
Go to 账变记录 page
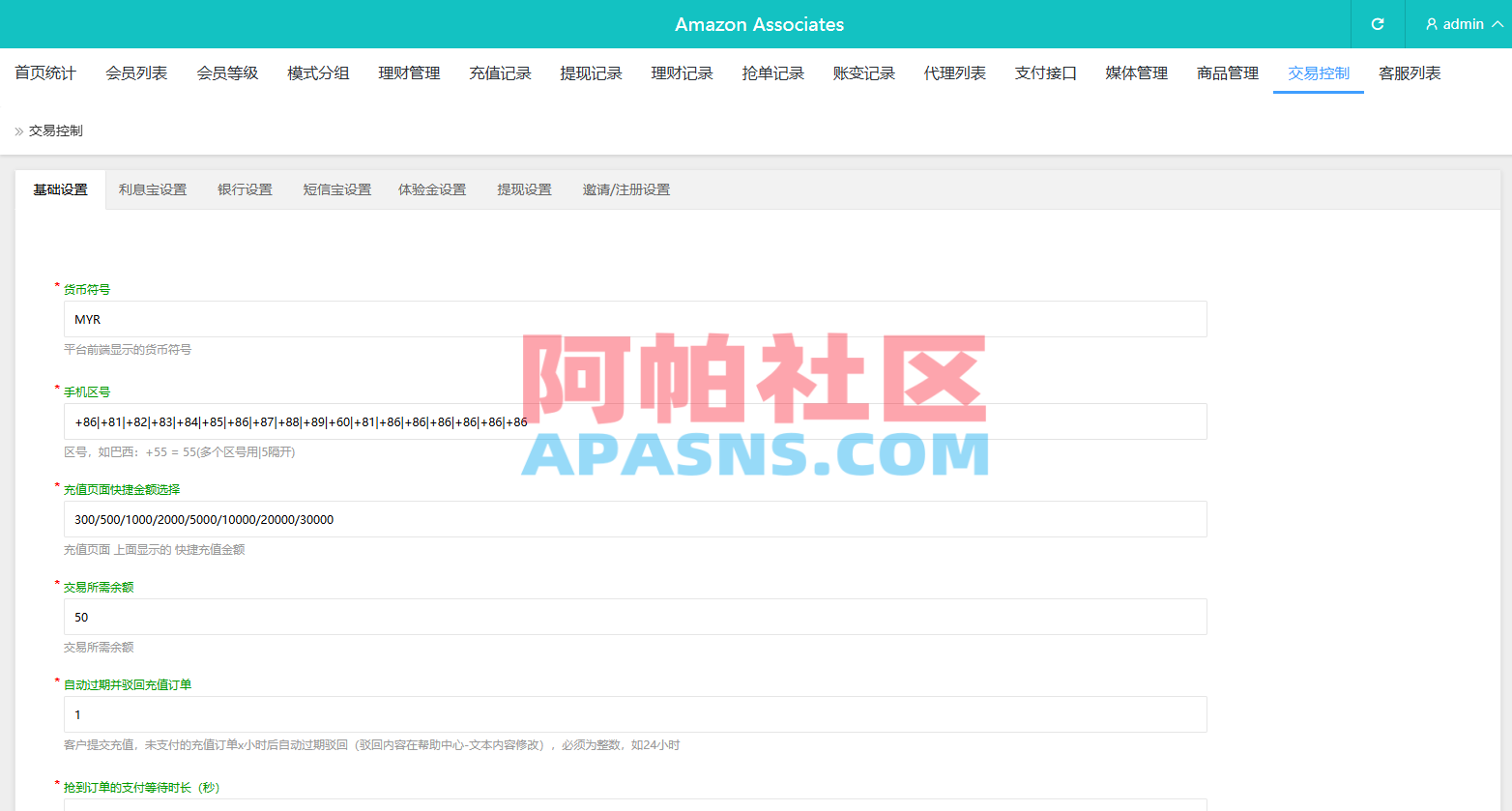[x=863, y=73]
